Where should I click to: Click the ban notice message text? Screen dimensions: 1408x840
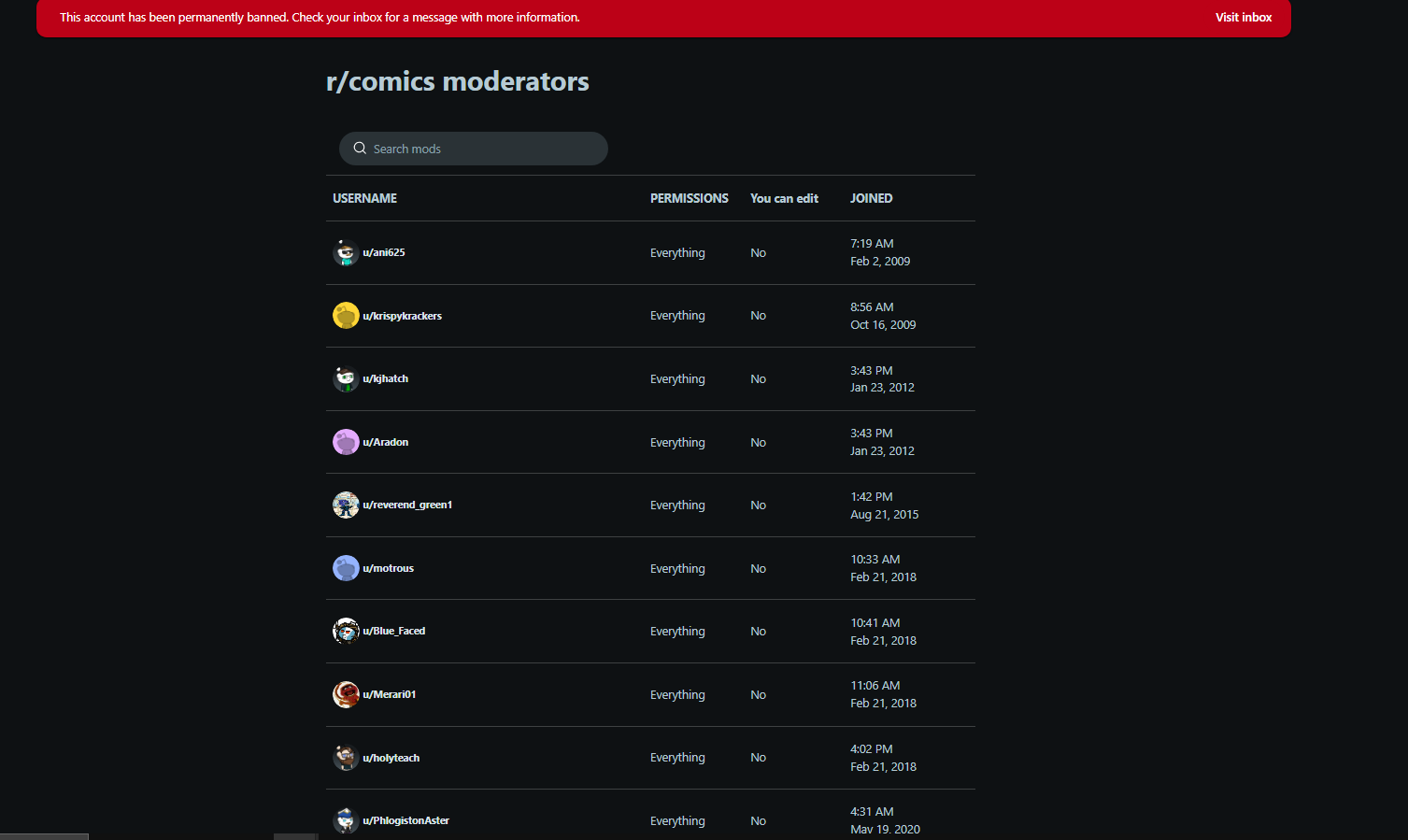[x=320, y=18]
